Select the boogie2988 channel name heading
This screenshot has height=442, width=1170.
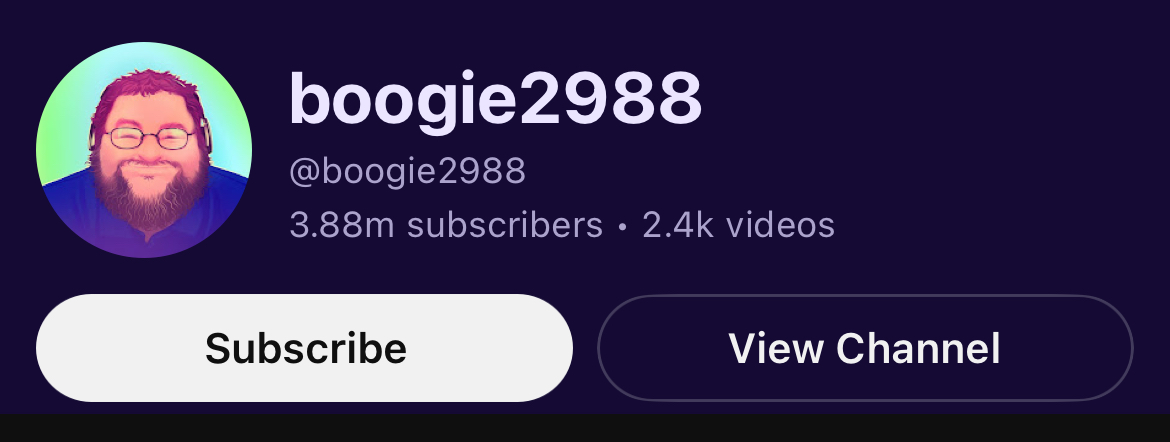(495, 99)
